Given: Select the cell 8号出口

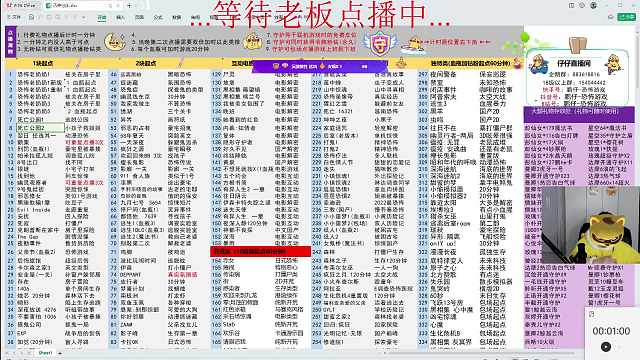Looking at the screenshot, I should click(28, 162).
